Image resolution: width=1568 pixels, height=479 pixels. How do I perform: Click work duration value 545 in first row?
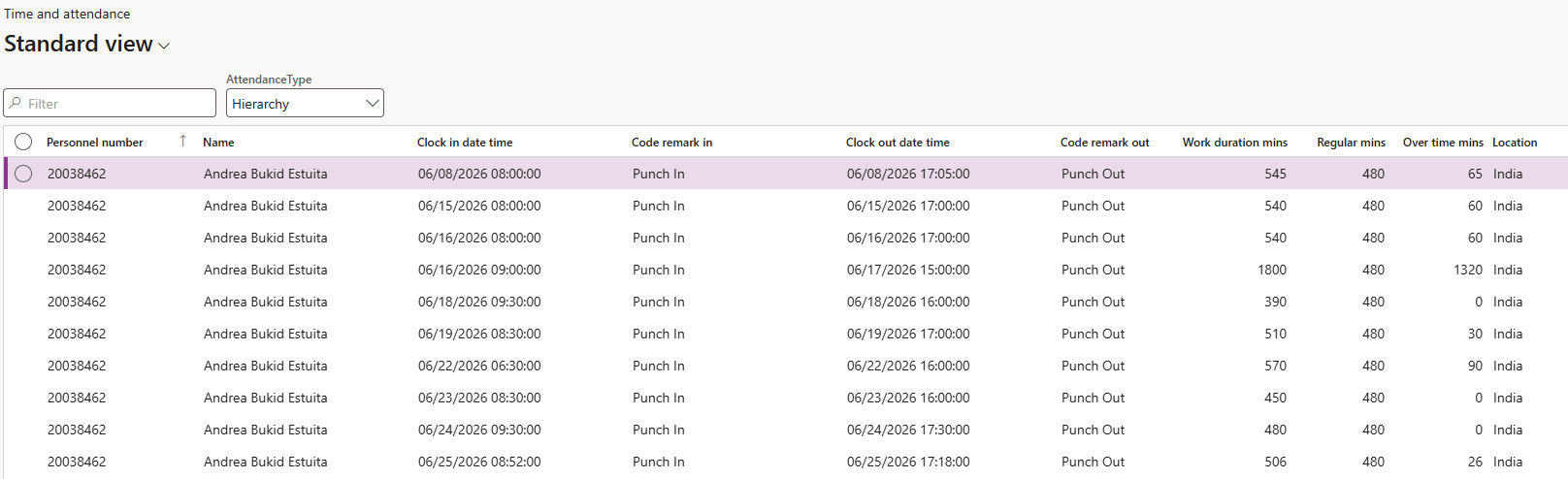[1275, 174]
